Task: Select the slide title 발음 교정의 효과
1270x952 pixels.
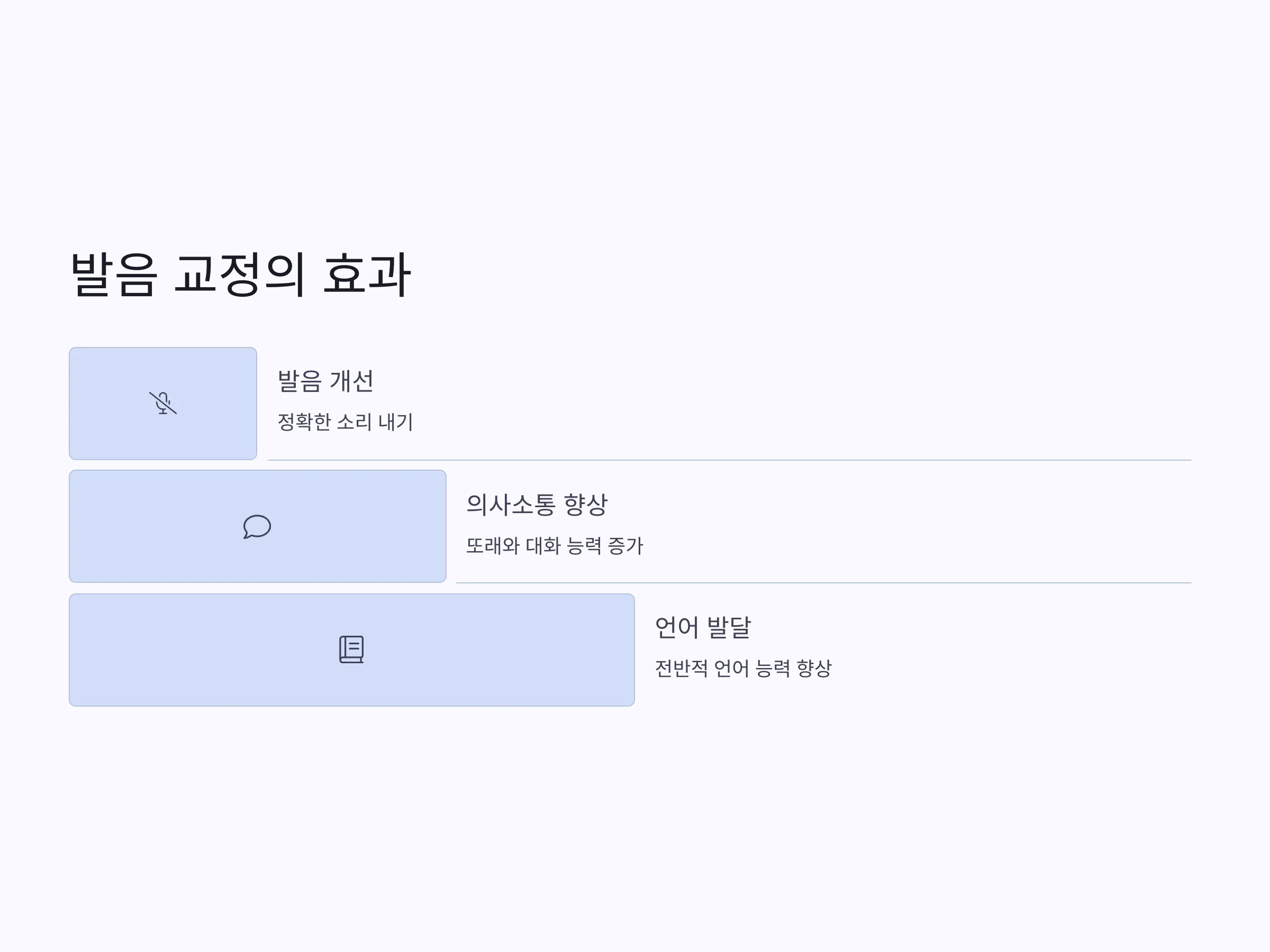Action: click(241, 274)
